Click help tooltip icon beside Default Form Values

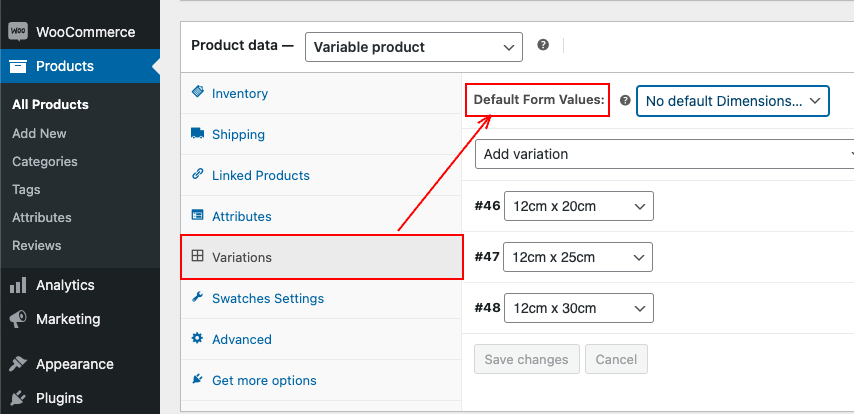[625, 100]
